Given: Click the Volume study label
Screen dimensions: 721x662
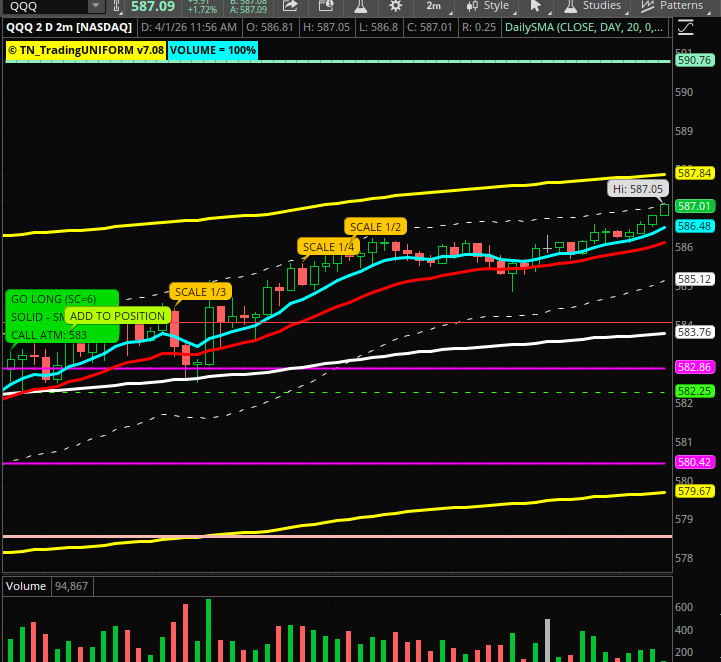Looking at the screenshot, I should tap(26, 586).
